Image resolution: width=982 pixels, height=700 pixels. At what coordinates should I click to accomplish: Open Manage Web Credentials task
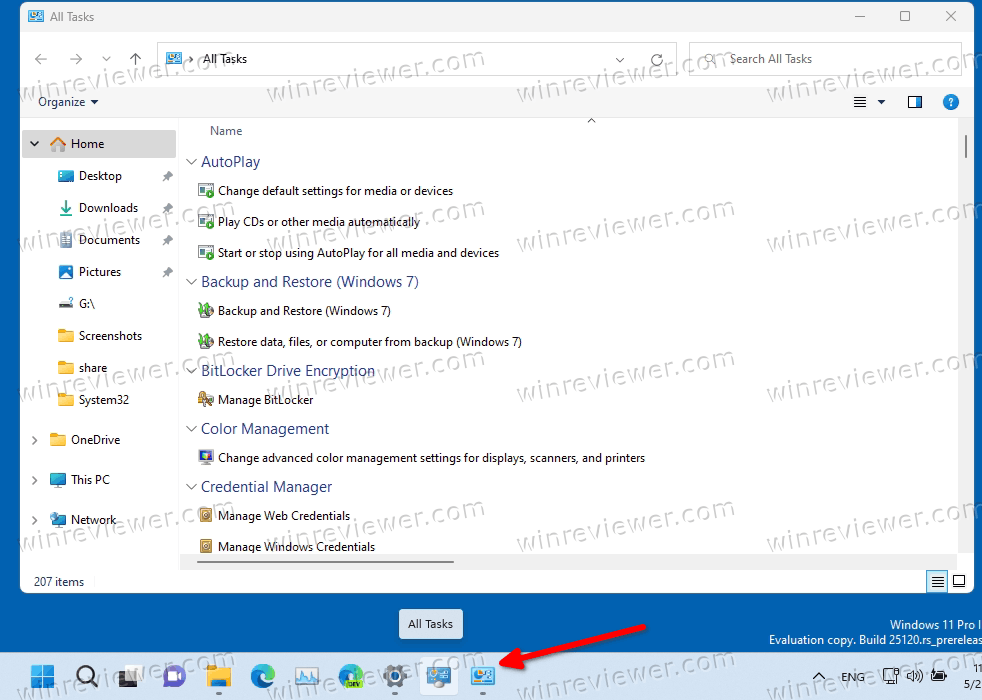coord(284,516)
